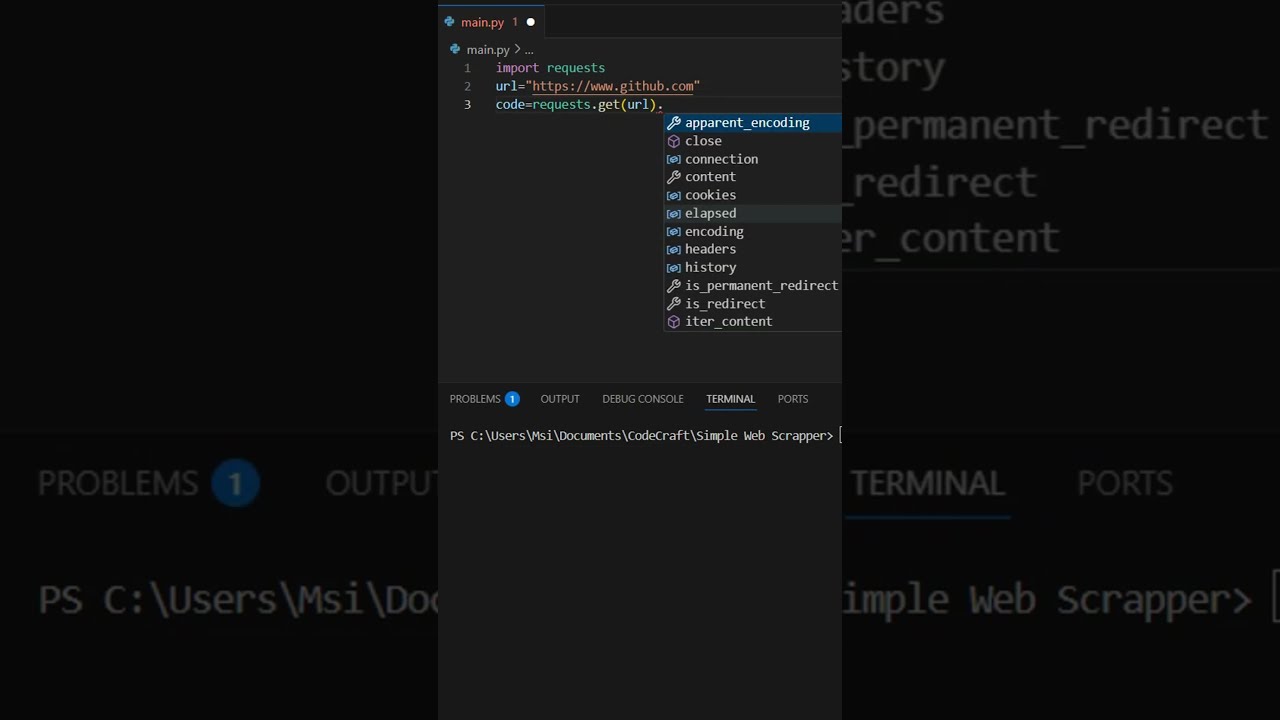The height and width of the screenshot is (720, 1280).
Task: Click the cube icon next to iter_content
Action: tap(674, 322)
